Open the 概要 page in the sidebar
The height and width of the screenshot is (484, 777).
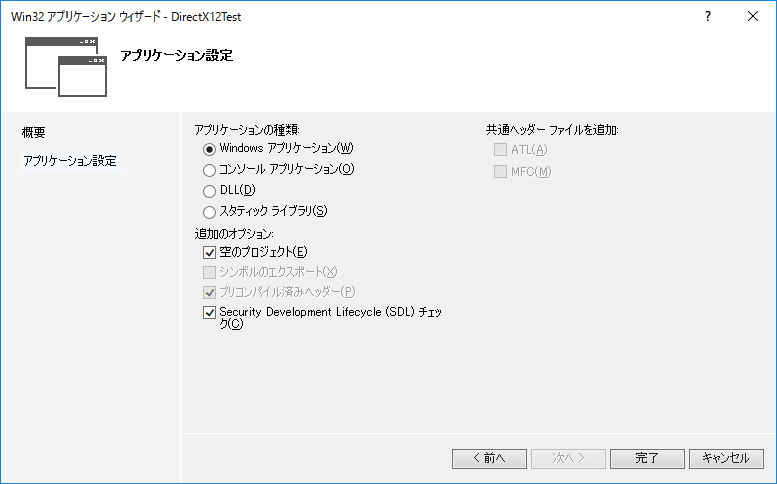[x=34, y=132]
